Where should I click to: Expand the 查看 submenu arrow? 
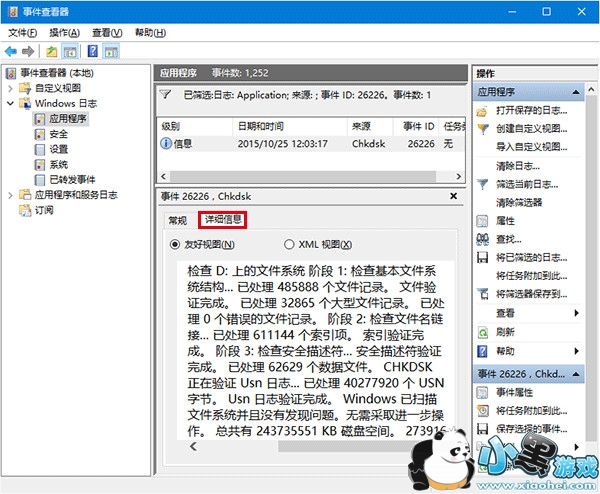click(576, 313)
